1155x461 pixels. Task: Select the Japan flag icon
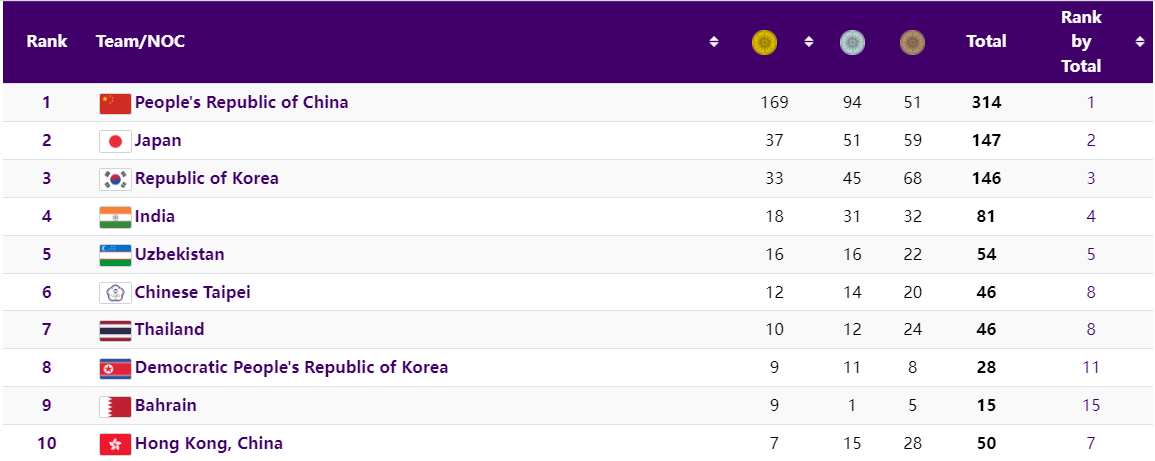coord(115,141)
